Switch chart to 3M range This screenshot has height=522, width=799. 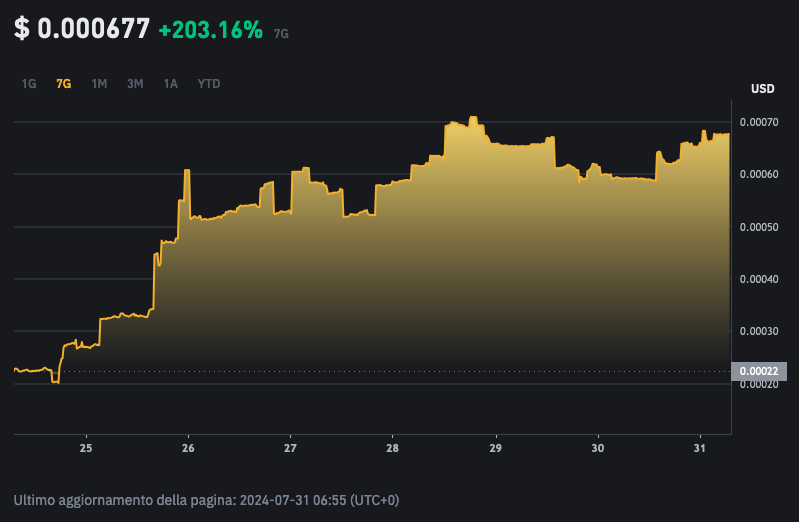coord(135,84)
